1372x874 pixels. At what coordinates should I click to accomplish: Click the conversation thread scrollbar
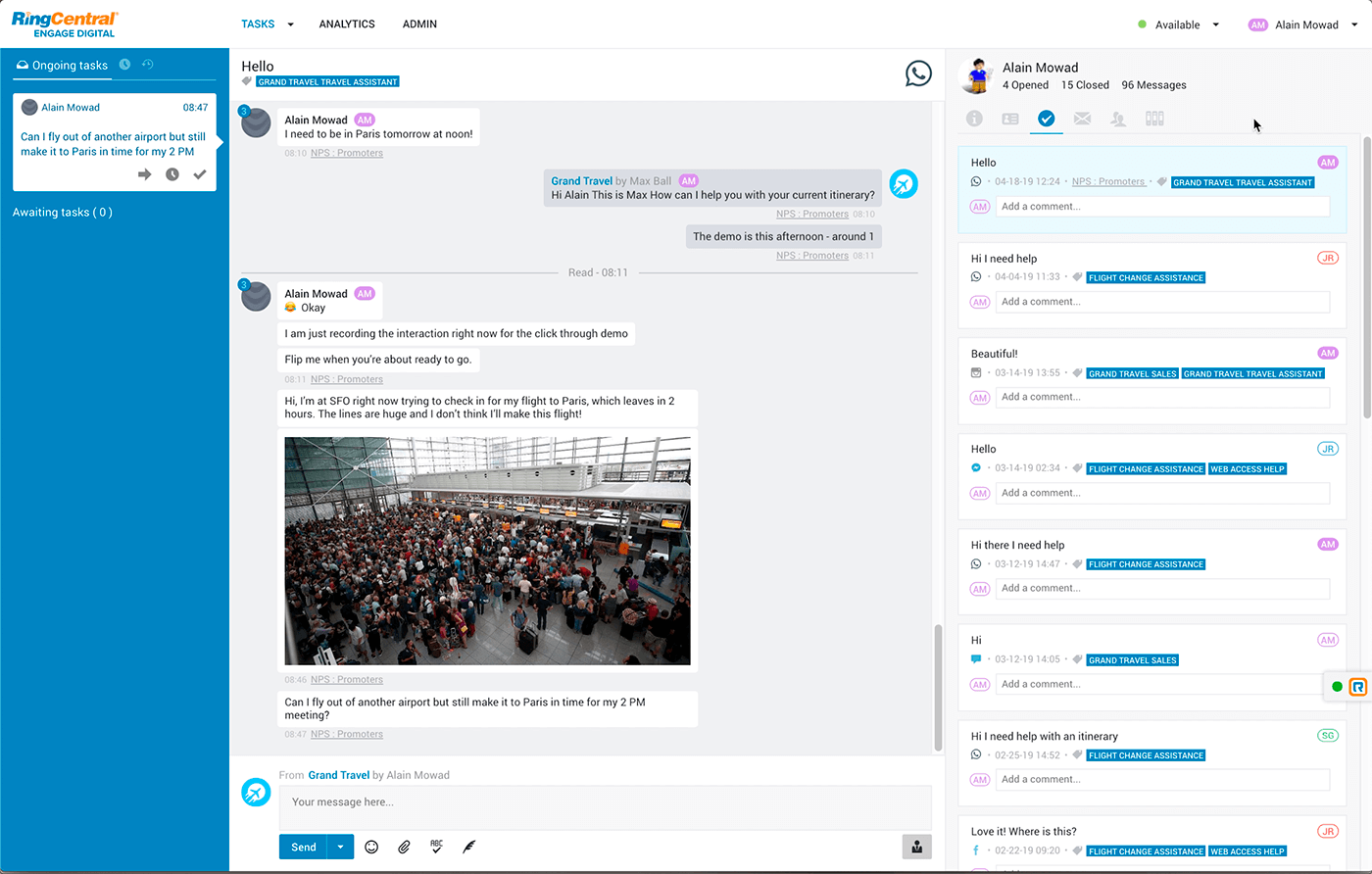pyautogui.click(x=938, y=686)
